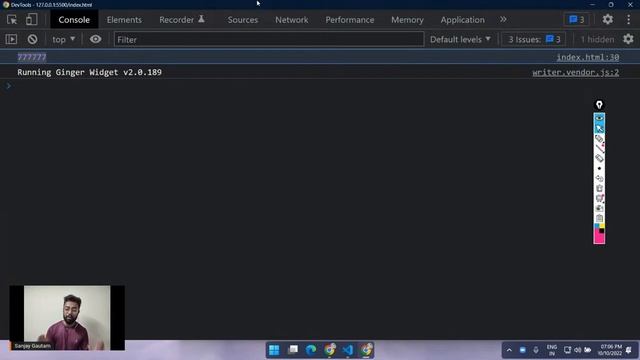
Task: Open the volume tray icon
Action: (x=577, y=350)
